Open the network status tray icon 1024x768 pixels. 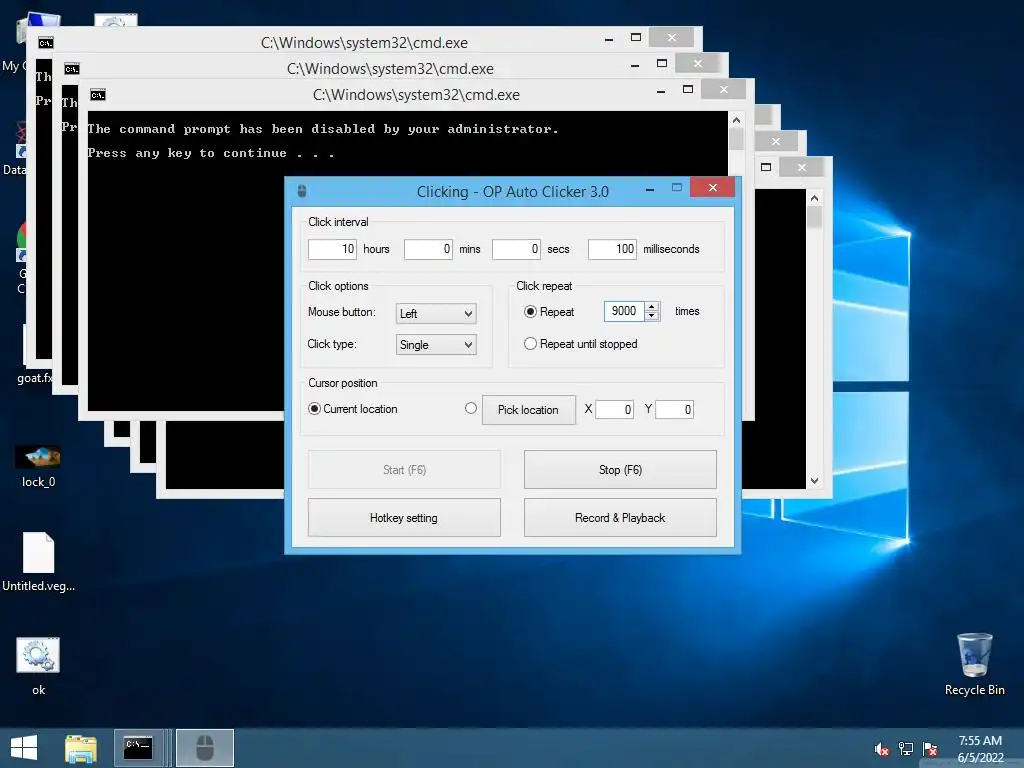pos(906,749)
